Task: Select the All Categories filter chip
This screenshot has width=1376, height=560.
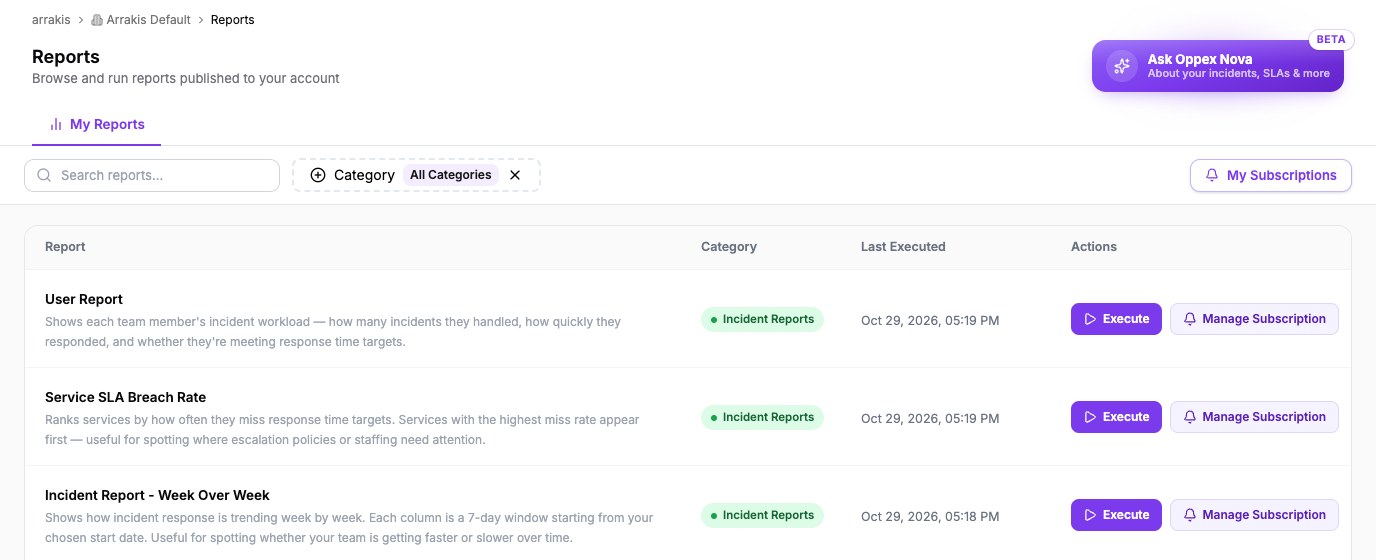Action: click(x=451, y=175)
